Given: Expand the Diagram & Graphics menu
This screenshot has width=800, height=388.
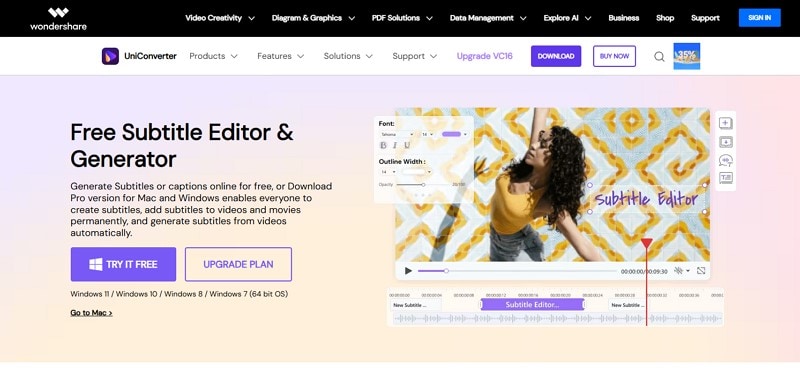Looking at the screenshot, I should coord(313,18).
